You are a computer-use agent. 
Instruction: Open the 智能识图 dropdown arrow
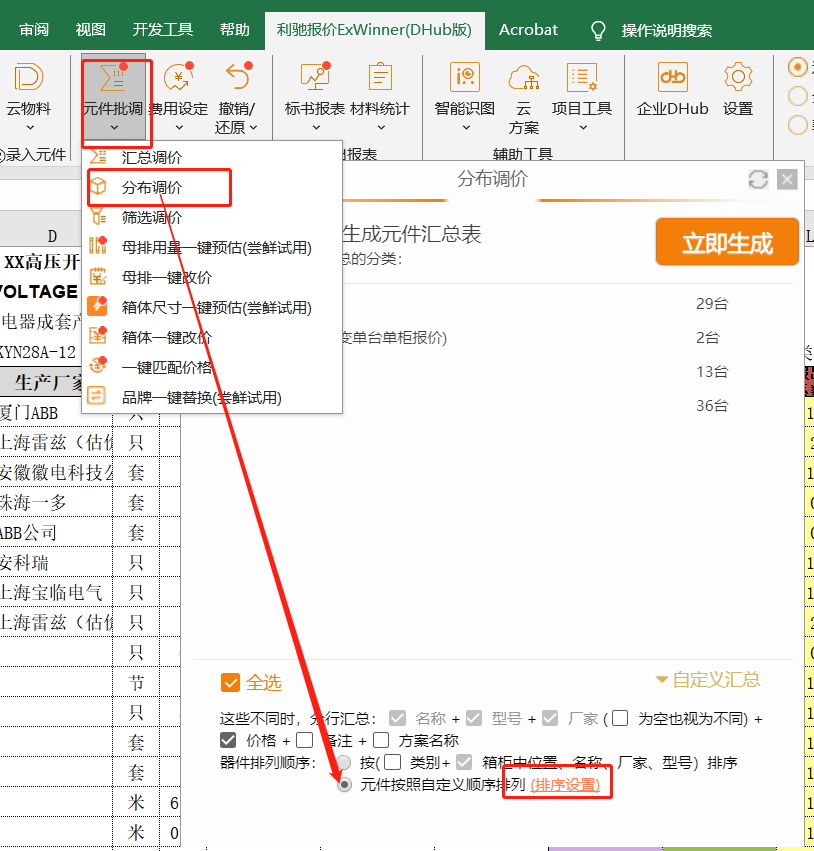pyautogui.click(x=466, y=128)
